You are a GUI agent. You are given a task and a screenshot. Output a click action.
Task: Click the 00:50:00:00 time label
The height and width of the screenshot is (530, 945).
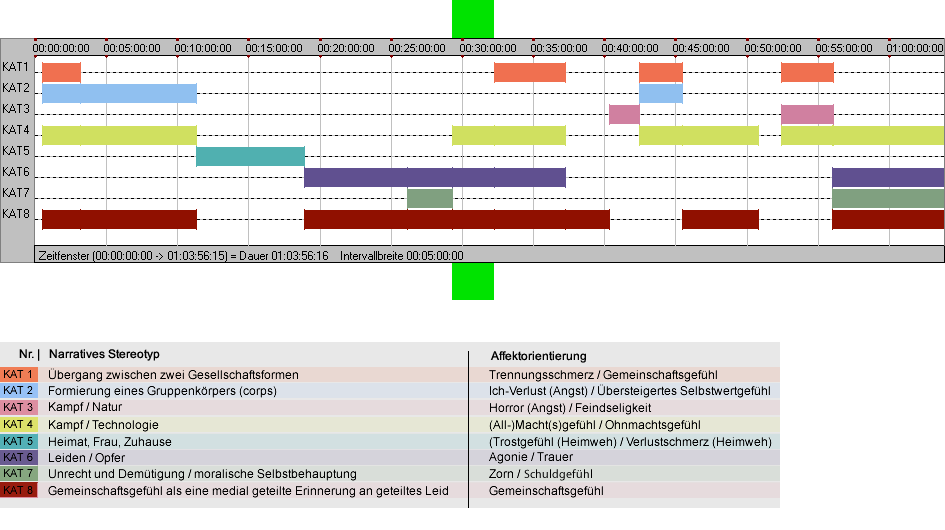click(773, 48)
